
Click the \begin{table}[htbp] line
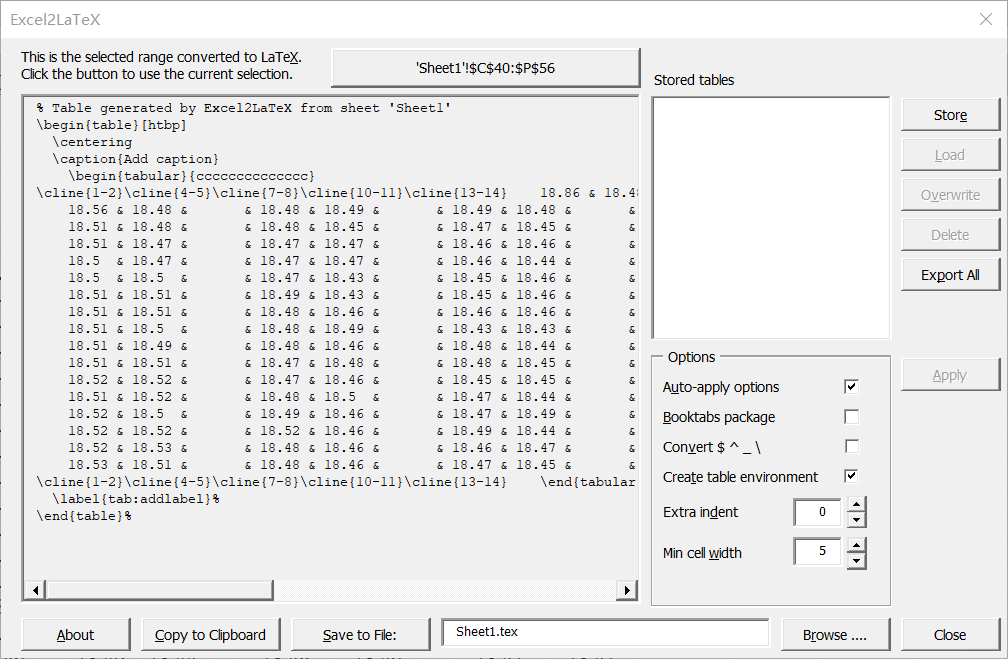[111, 125]
